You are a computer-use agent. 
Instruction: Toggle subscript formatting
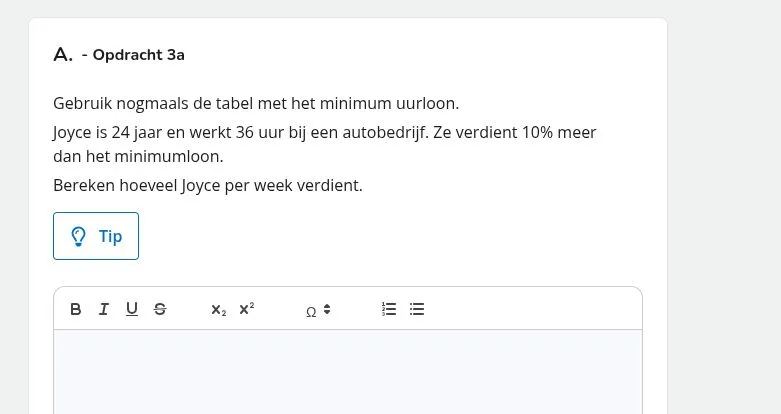(218, 310)
